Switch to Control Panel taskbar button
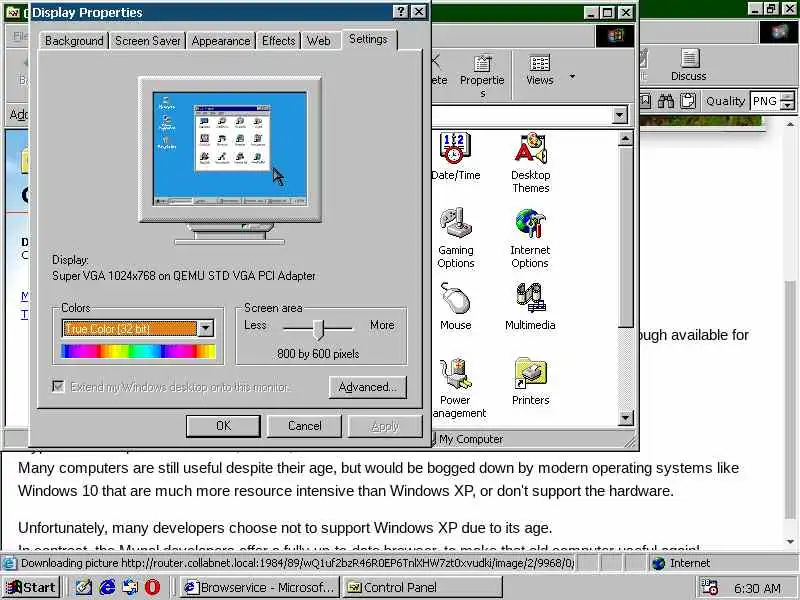Screen dimensions: 800x600 tap(422, 587)
